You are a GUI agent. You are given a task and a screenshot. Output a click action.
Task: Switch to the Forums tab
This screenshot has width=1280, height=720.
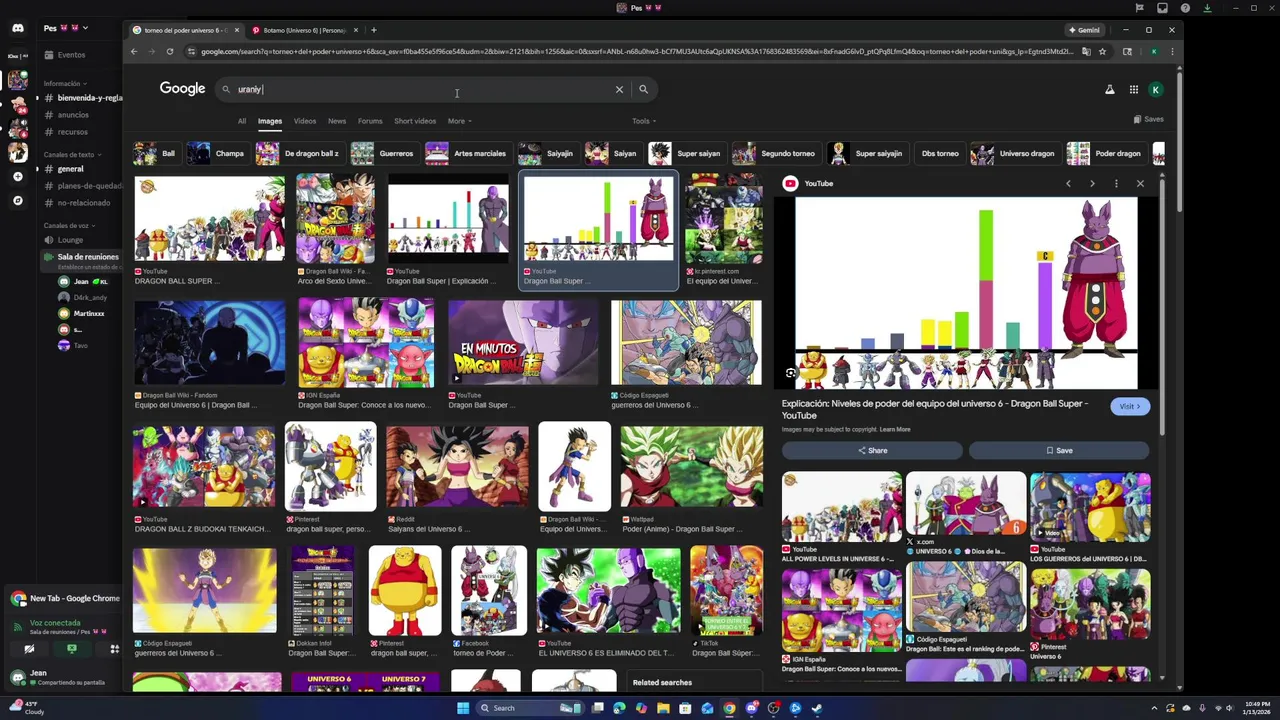[x=370, y=121]
